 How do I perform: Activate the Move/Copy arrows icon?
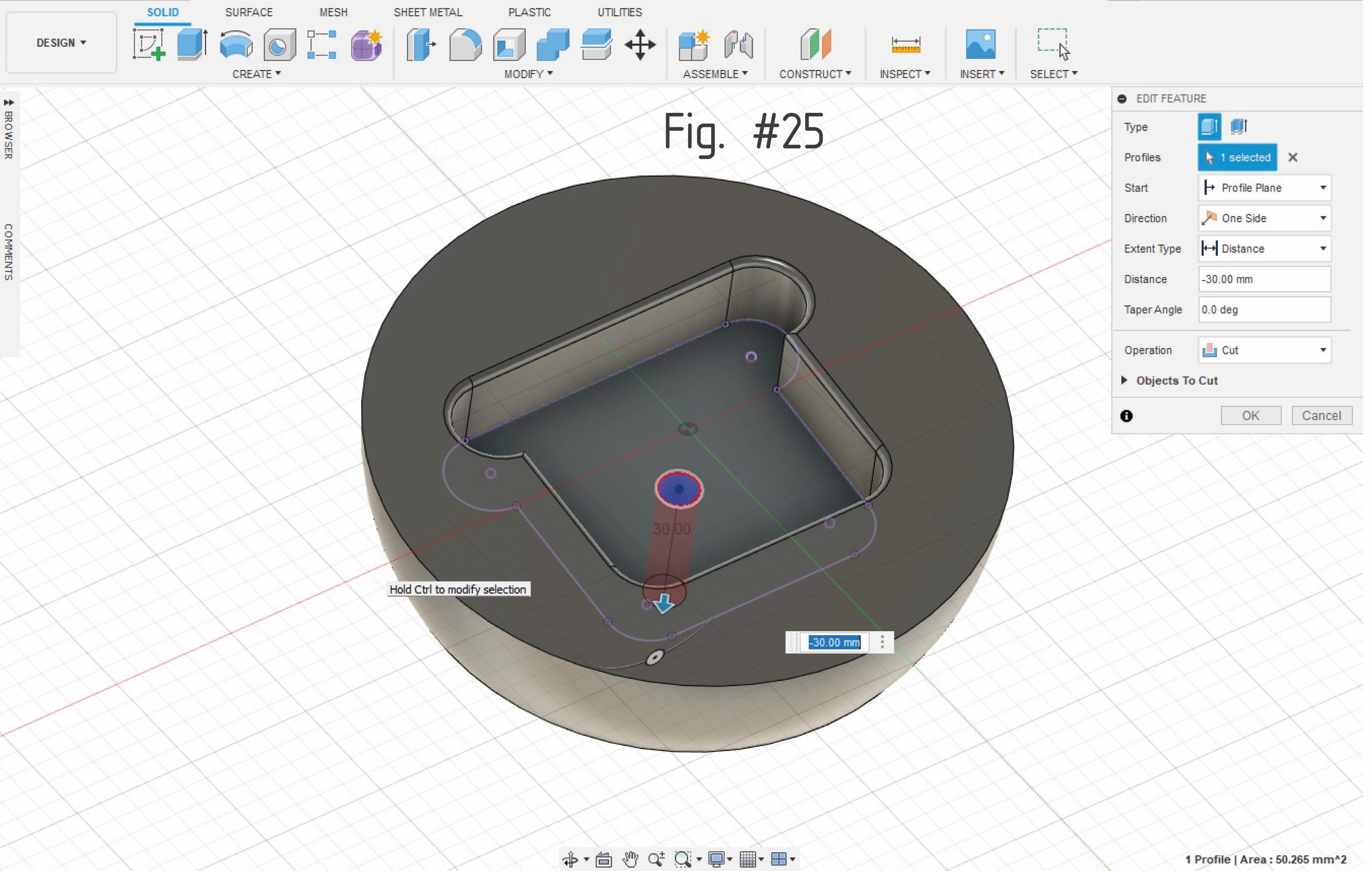(x=640, y=44)
